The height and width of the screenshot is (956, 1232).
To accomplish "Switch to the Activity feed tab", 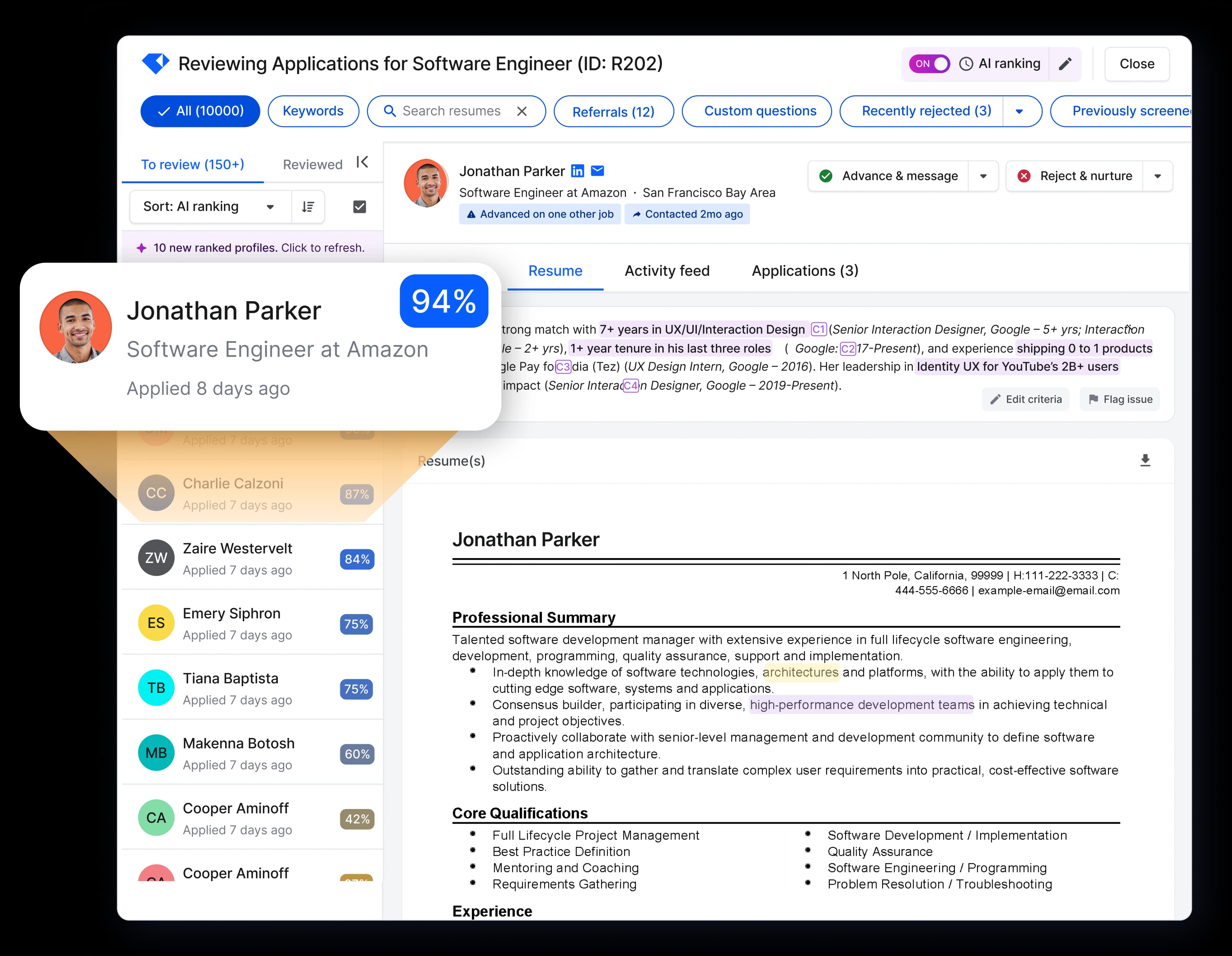I will coord(667,271).
